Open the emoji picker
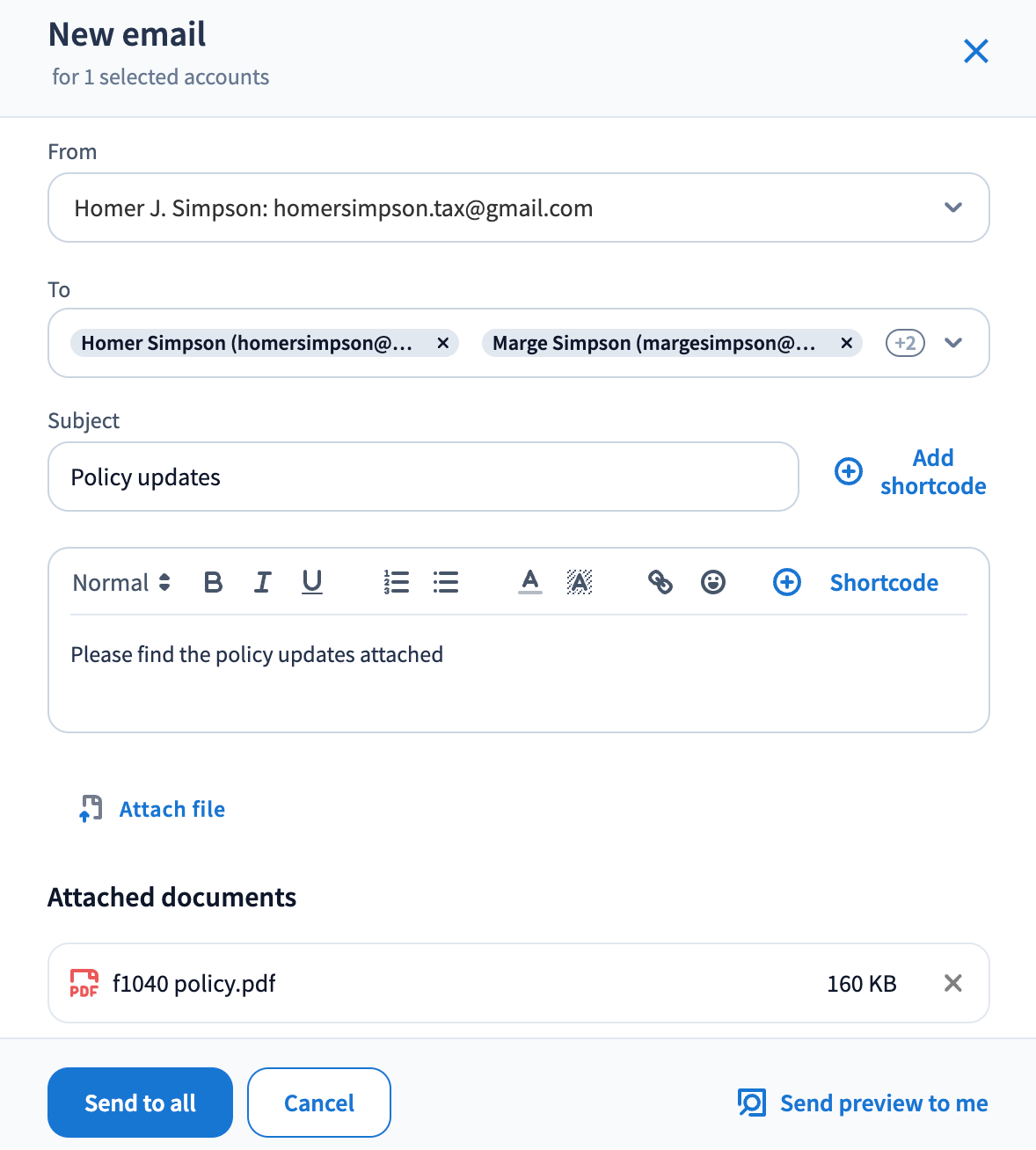Screen dimensions: 1036x1150 click(713, 582)
